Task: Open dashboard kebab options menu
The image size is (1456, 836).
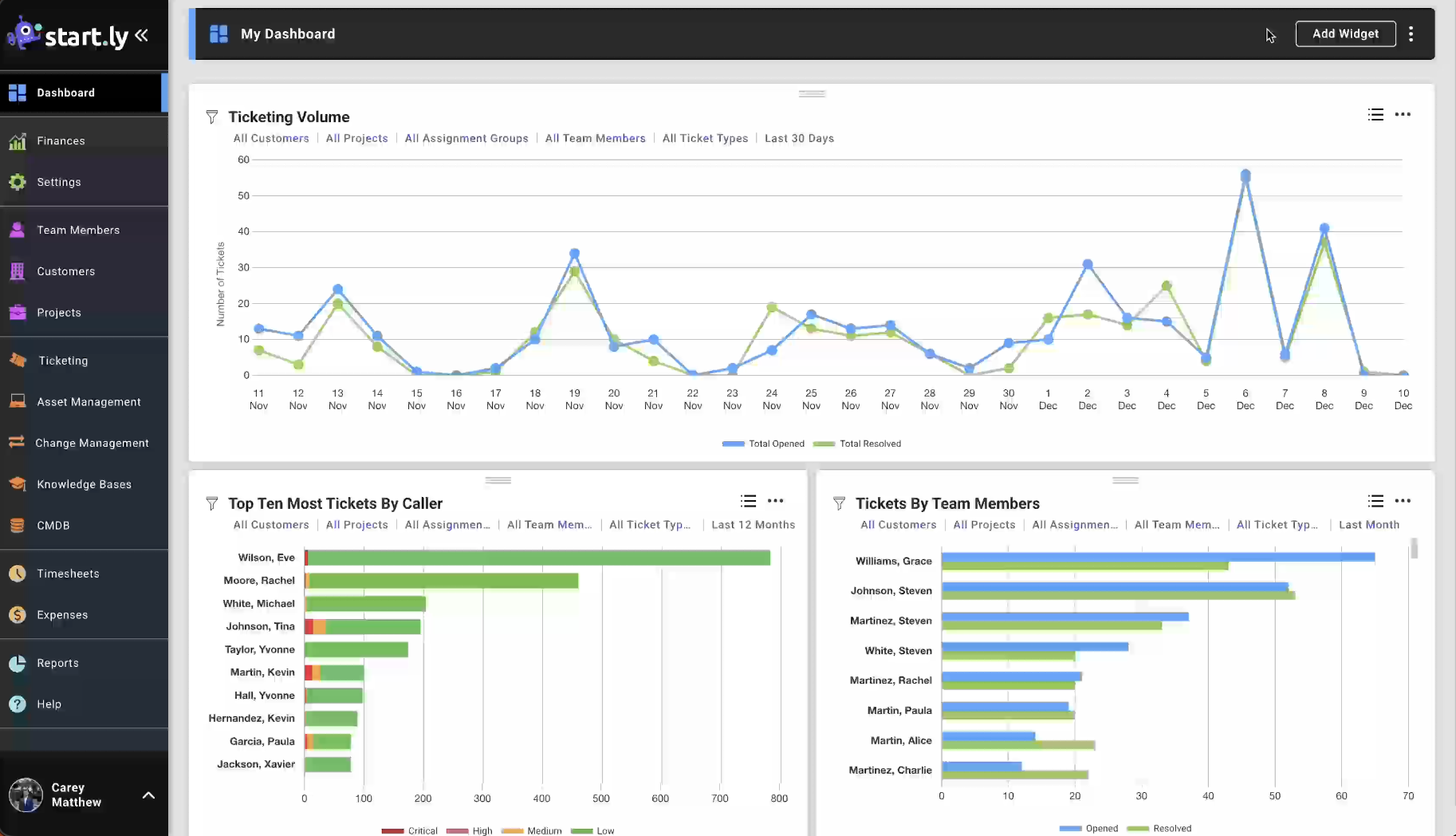Action: (x=1411, y=34)
